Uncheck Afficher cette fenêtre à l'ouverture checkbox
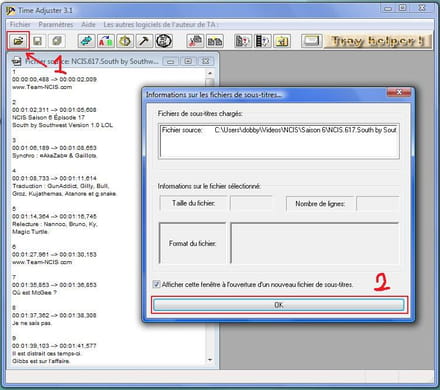 [x=156, y=284]
